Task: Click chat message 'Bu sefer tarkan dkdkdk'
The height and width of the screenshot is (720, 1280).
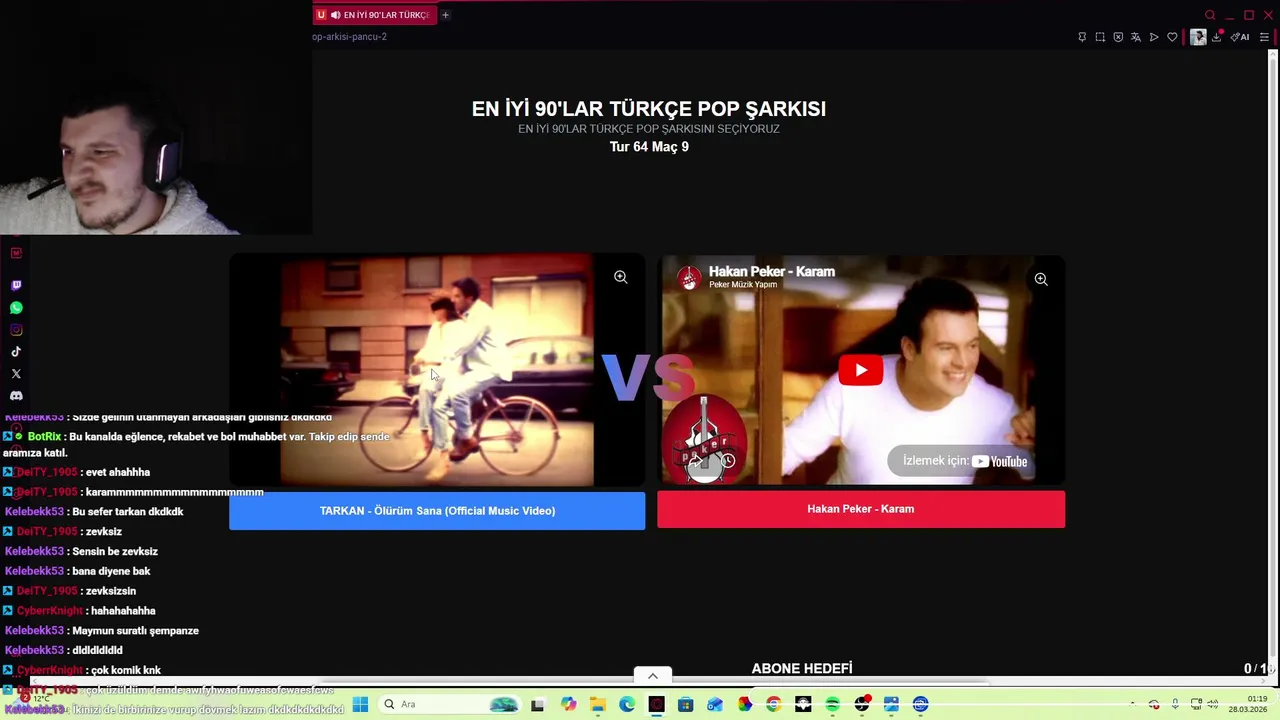Action: tap(128, 512)
